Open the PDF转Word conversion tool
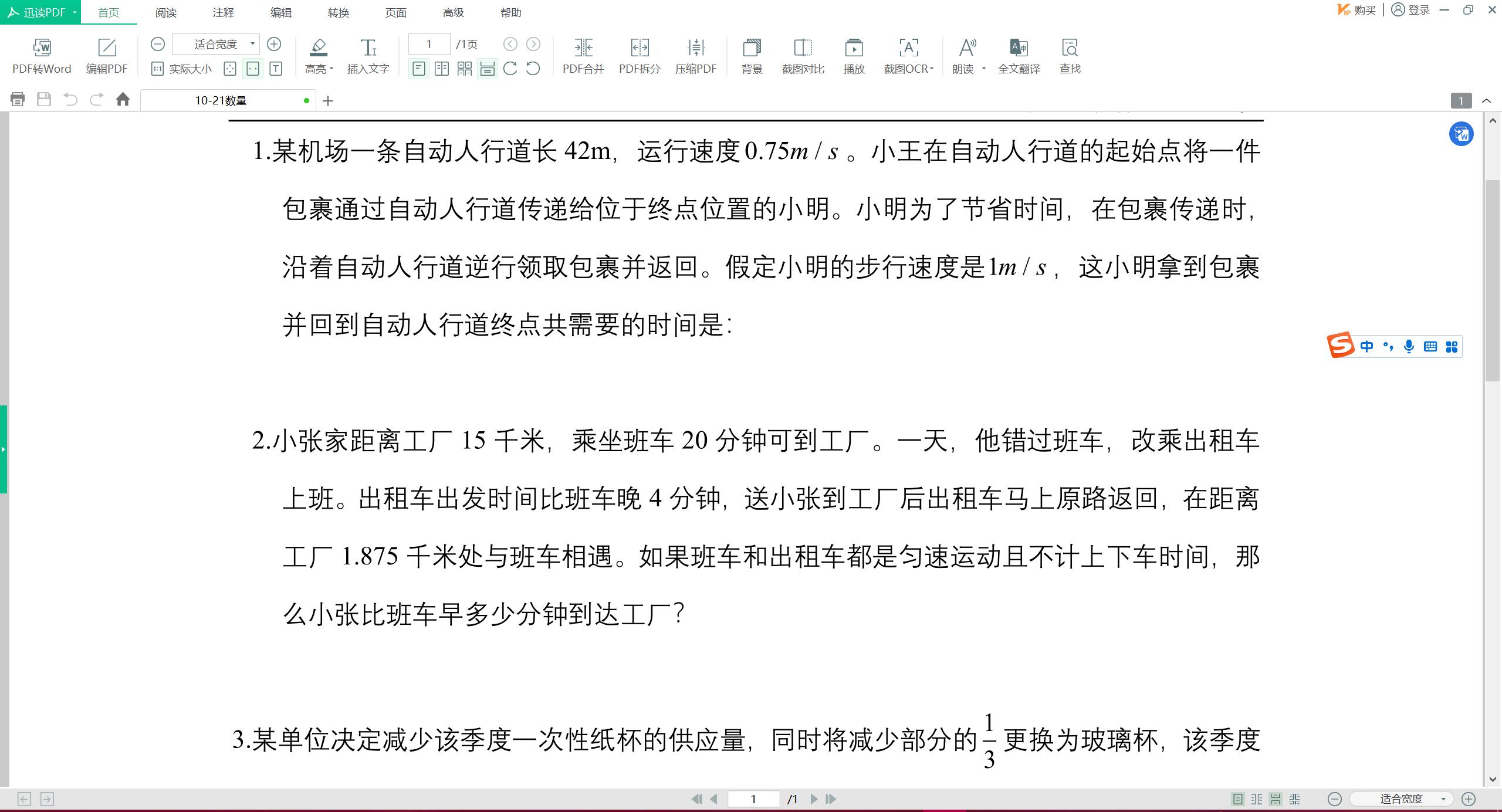This screenshot has height=812, width=1502. tap(41, 56)
